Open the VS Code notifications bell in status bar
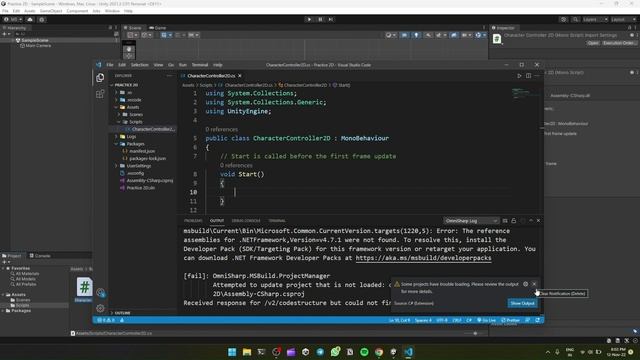 point(538,320)
